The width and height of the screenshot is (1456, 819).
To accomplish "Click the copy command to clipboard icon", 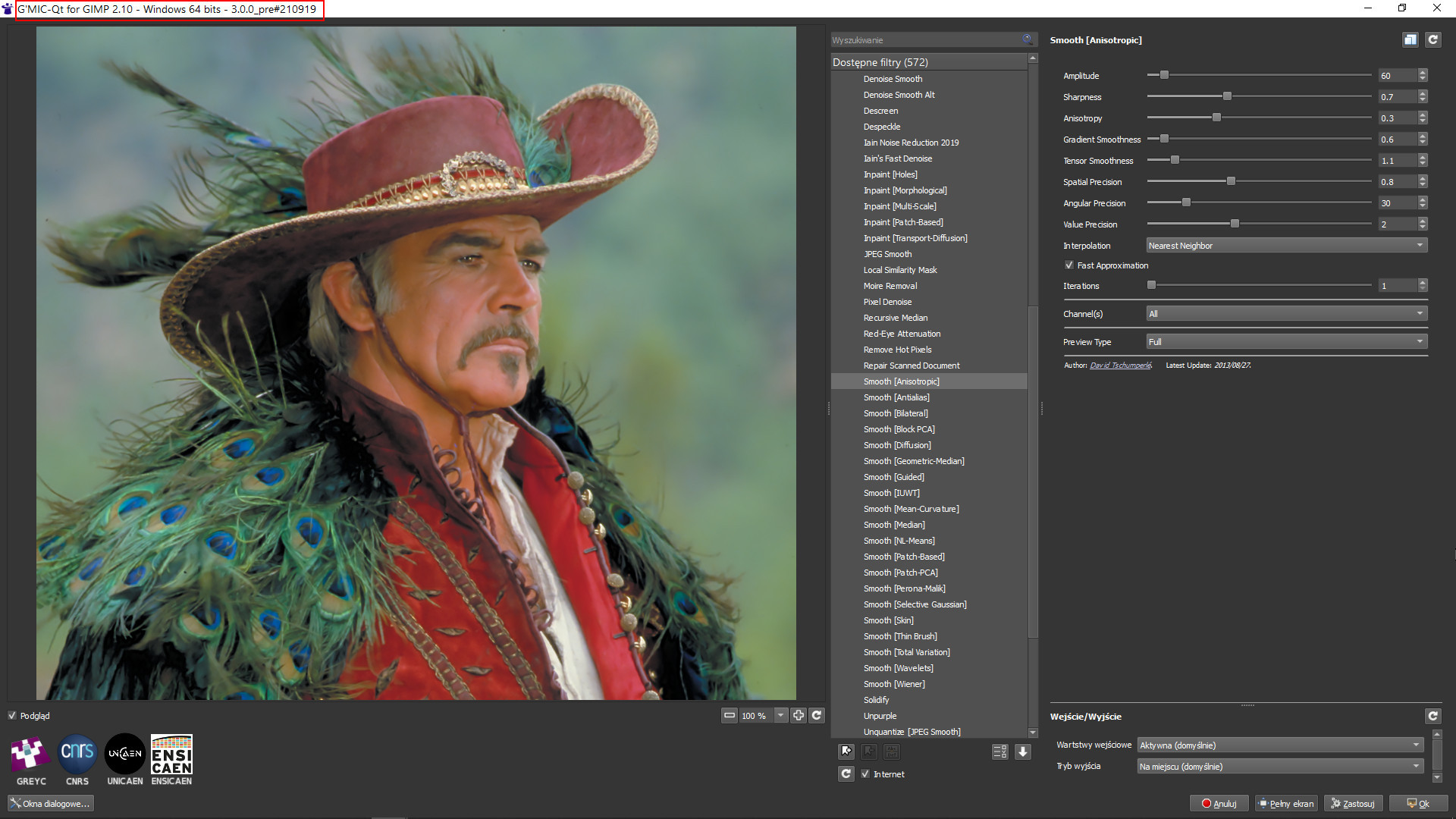I will [1410, 40].
